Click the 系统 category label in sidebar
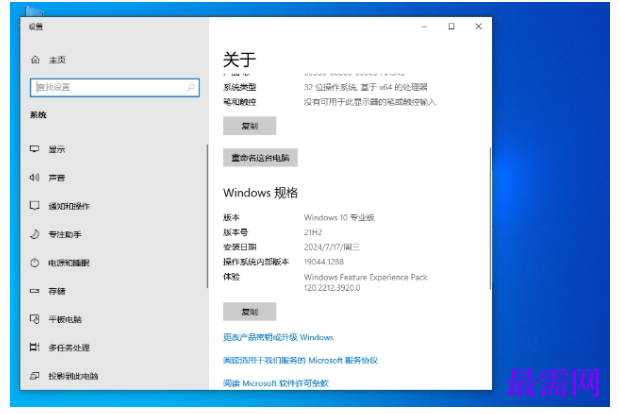619x414 pixels. click(38, 115)
